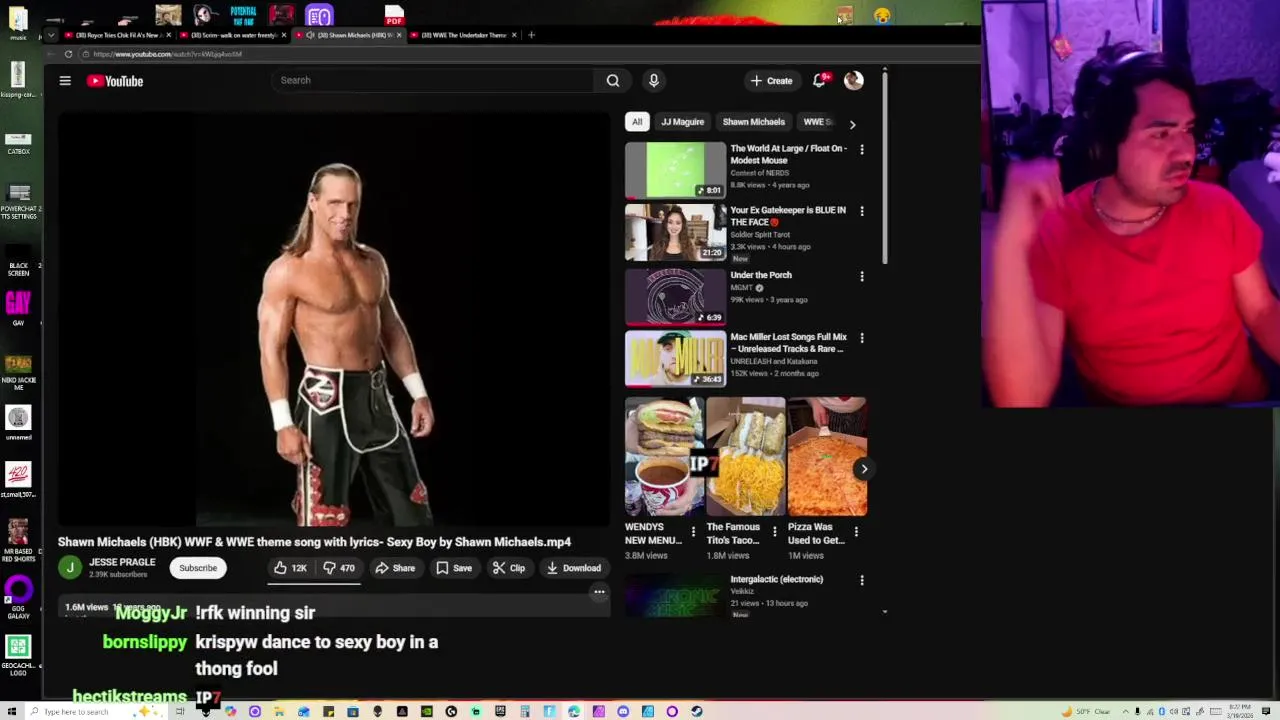Open options for Ex Gatekeeper video
1280x720 pixels.
pyautogui.click(x=862, y=211)
